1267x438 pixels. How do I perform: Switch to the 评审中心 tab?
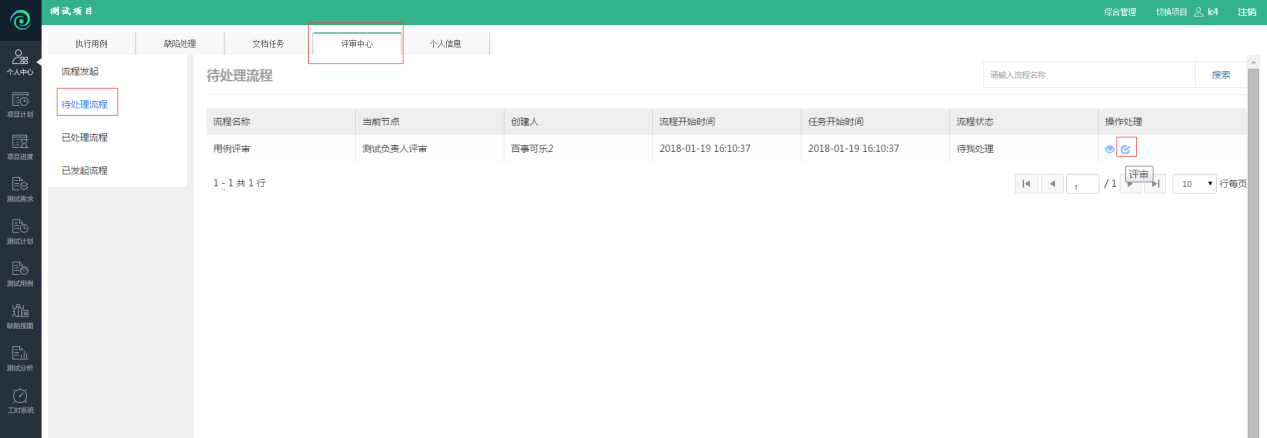(x=357, y=44)
